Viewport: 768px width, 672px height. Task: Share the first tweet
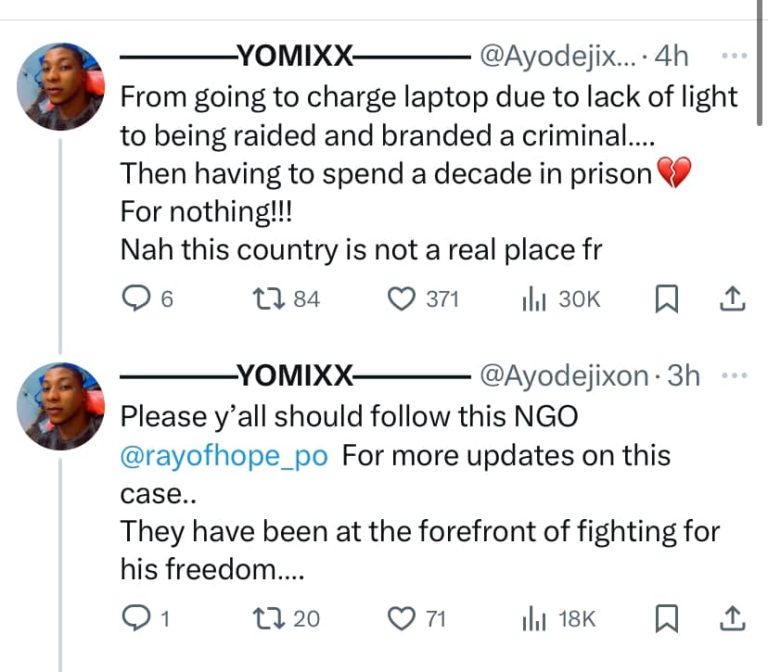[x=732, y=298]
